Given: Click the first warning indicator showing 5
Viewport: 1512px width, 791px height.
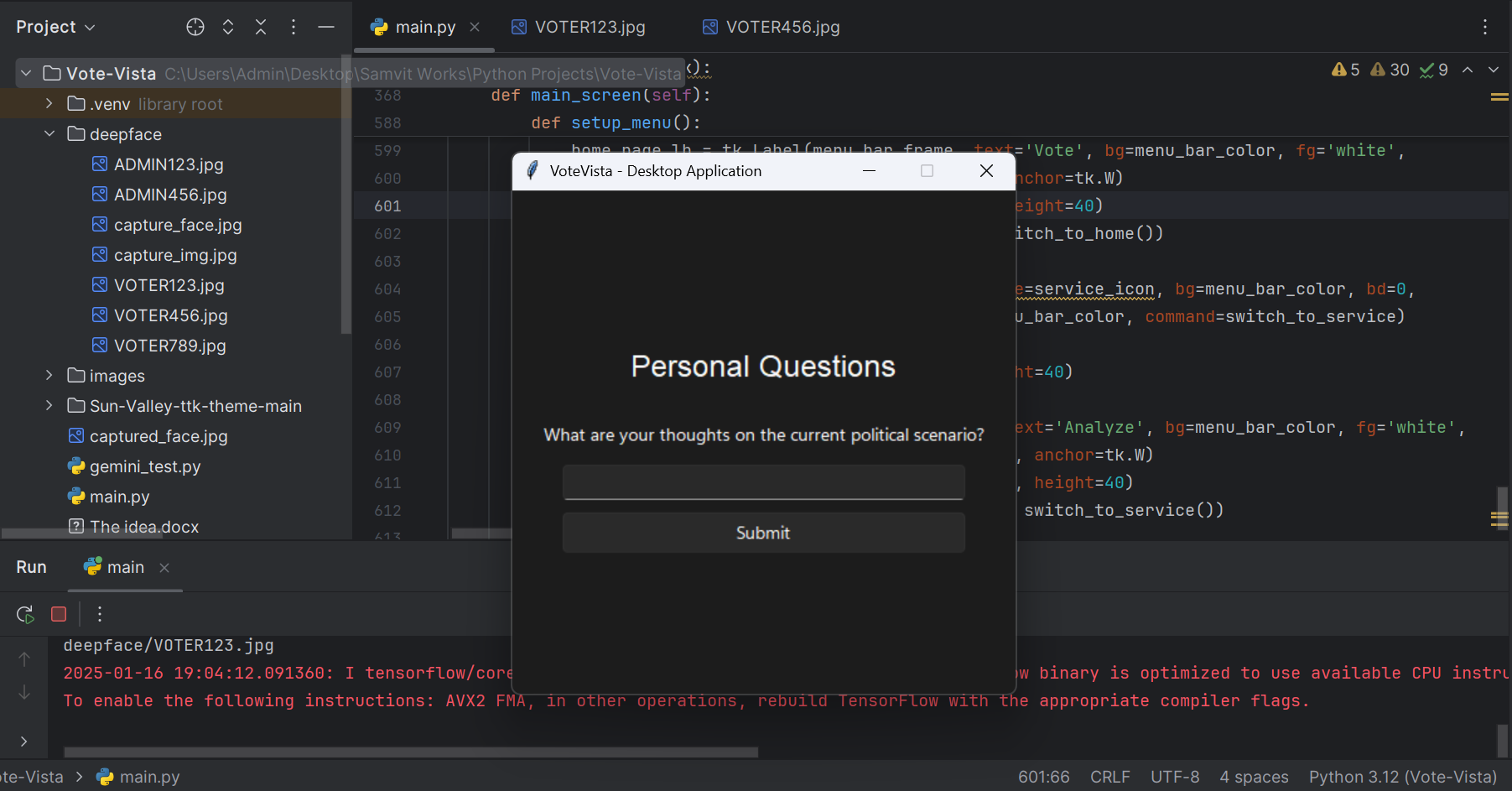Looking at the screenshot, I should point(1345,70).
